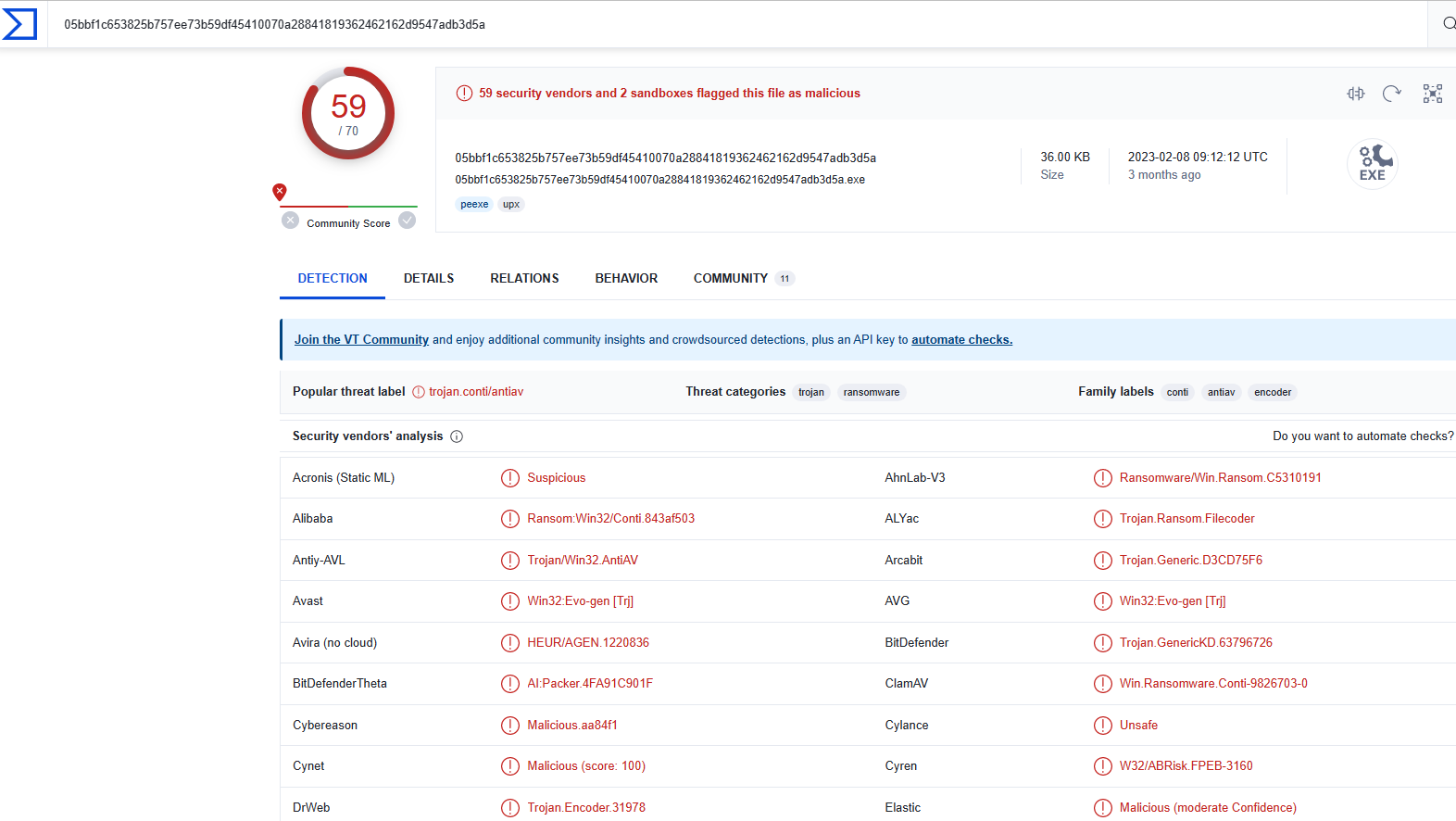Click the Cyren detection warning icon
This screenshot has height=821, width=1456.
1102,766
